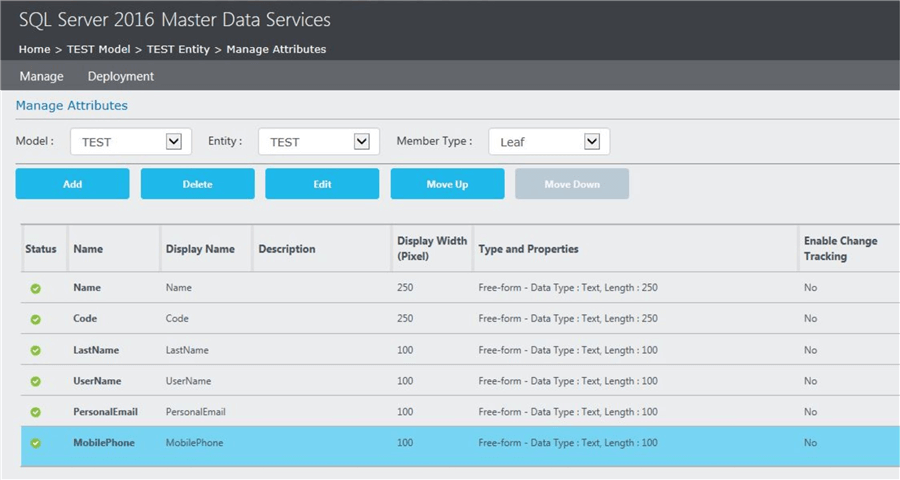The width and height of the screenshot is (900, 480).
Task: Click the LastName row green check icon
Action: [x=36, y=350]
